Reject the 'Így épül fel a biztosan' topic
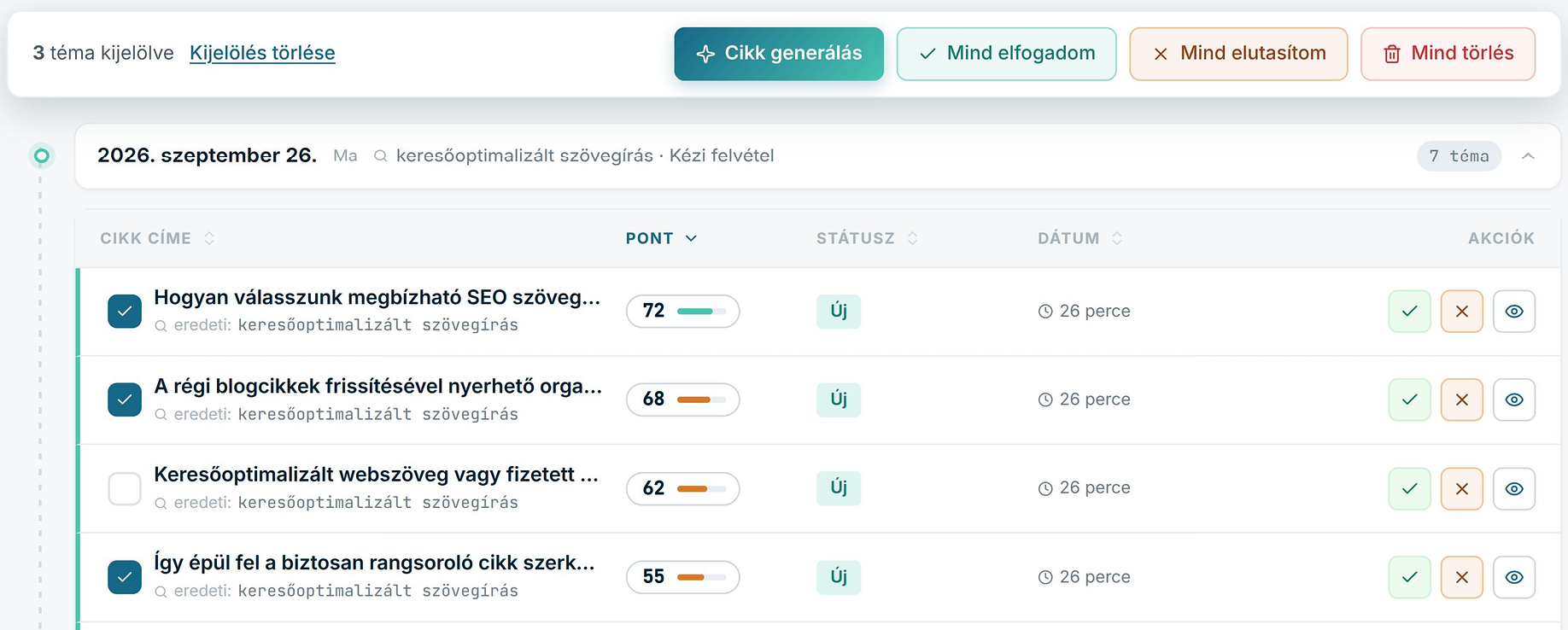The width and height of the screenshot is (1568, 630). [x=1462, y=577]
